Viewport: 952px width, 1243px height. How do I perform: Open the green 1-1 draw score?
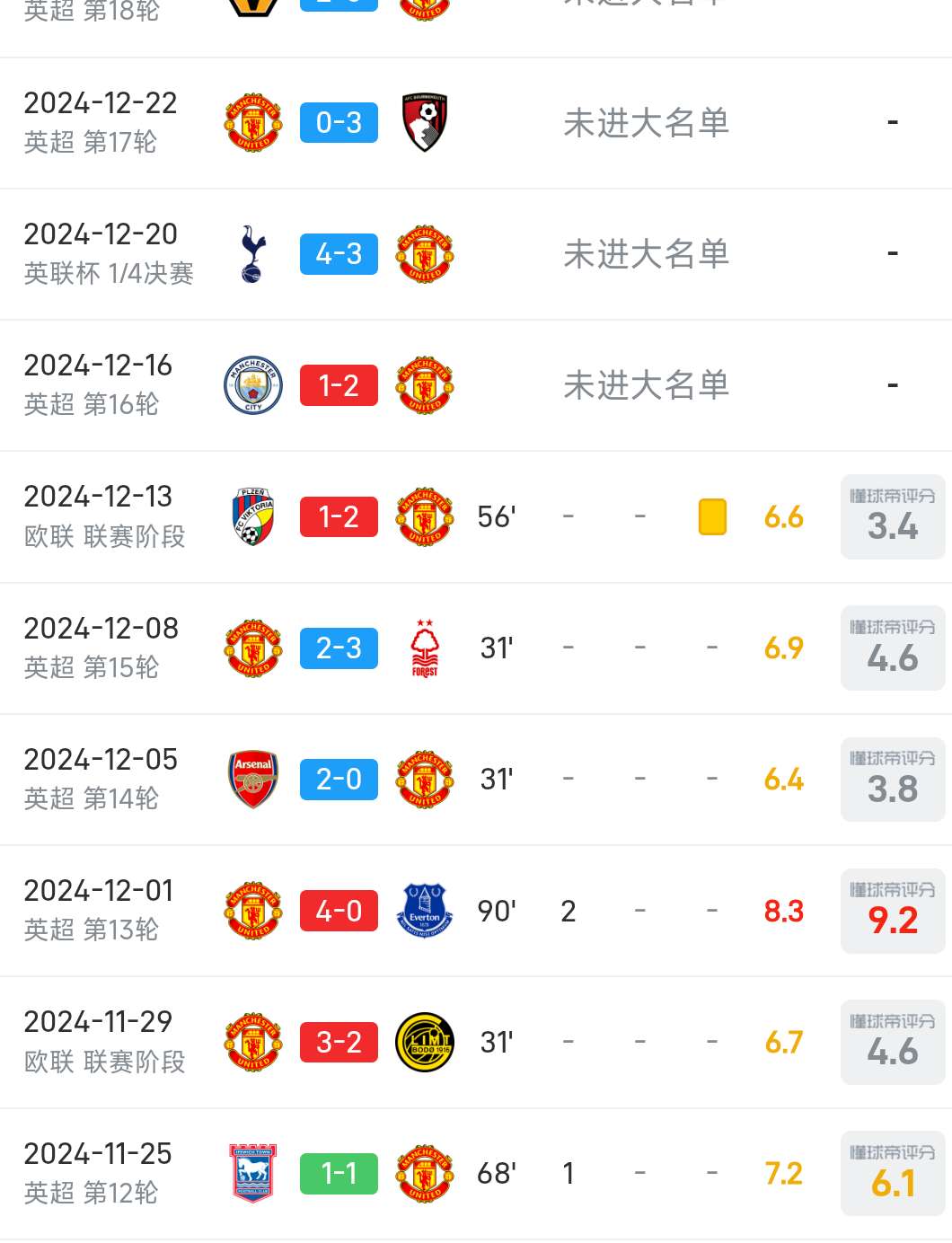click(339, 1173)
